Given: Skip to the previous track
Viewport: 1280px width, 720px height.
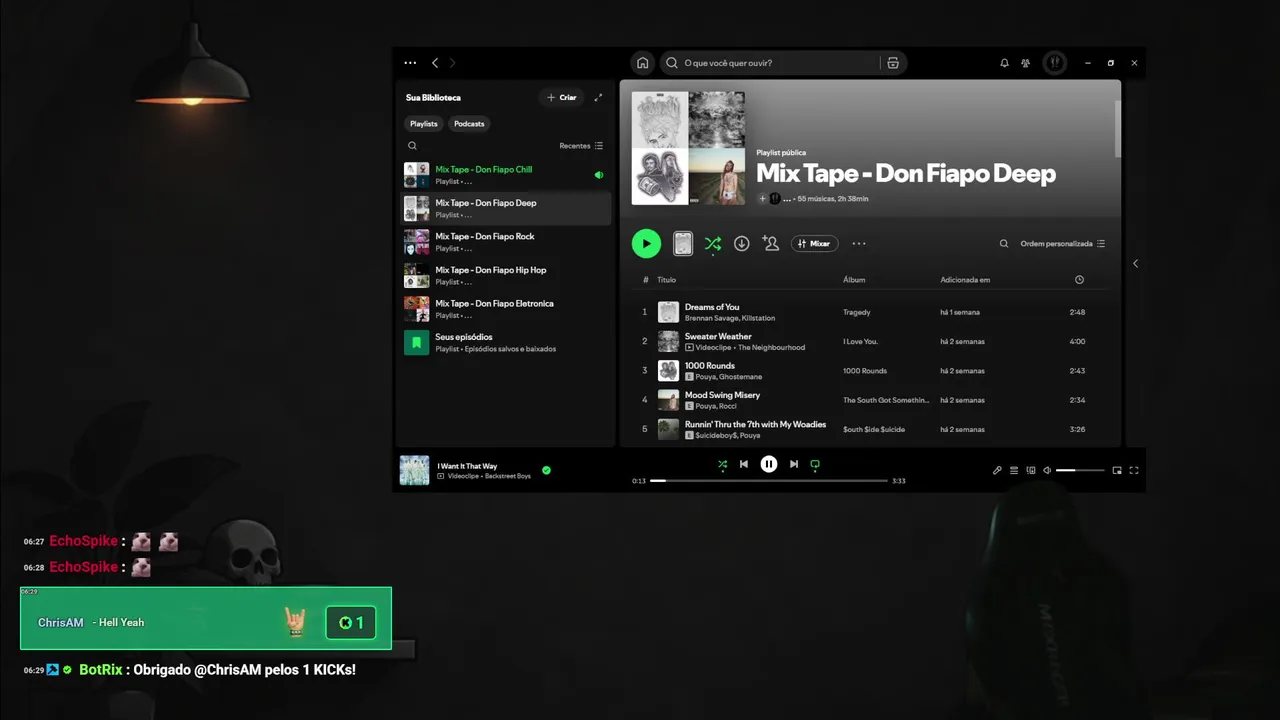Looking at the screenshot, I should 744,464.
